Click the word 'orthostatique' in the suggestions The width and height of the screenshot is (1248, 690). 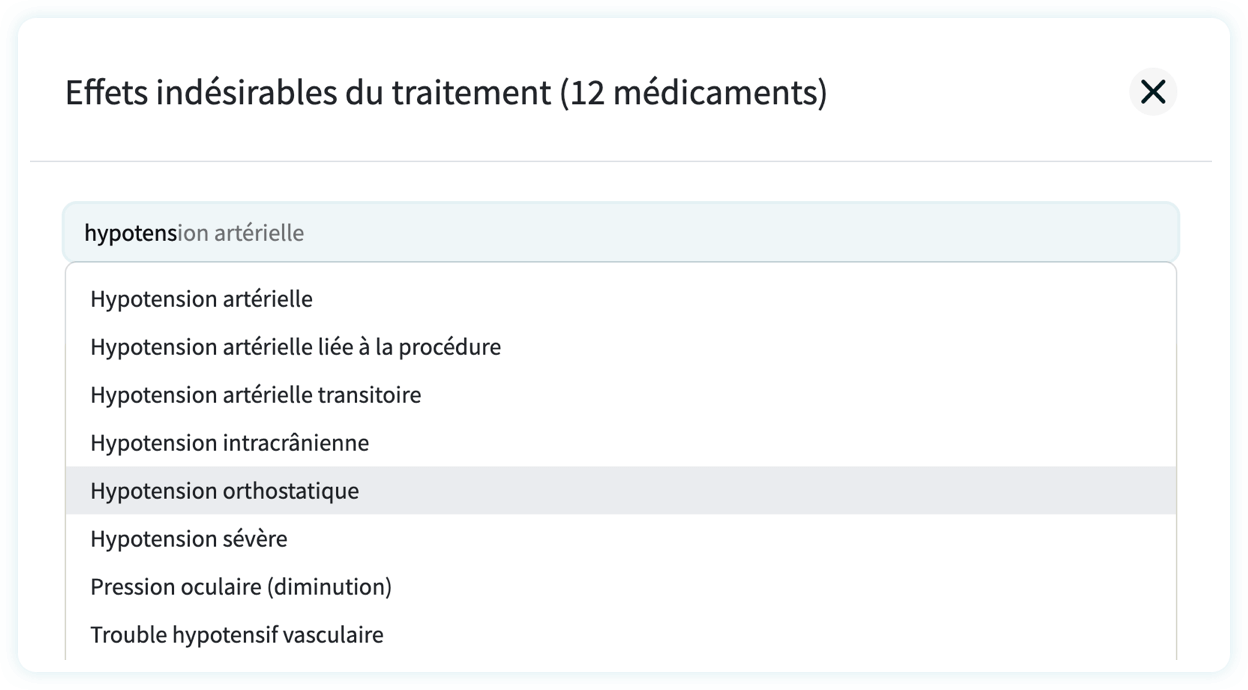[291, 491]
